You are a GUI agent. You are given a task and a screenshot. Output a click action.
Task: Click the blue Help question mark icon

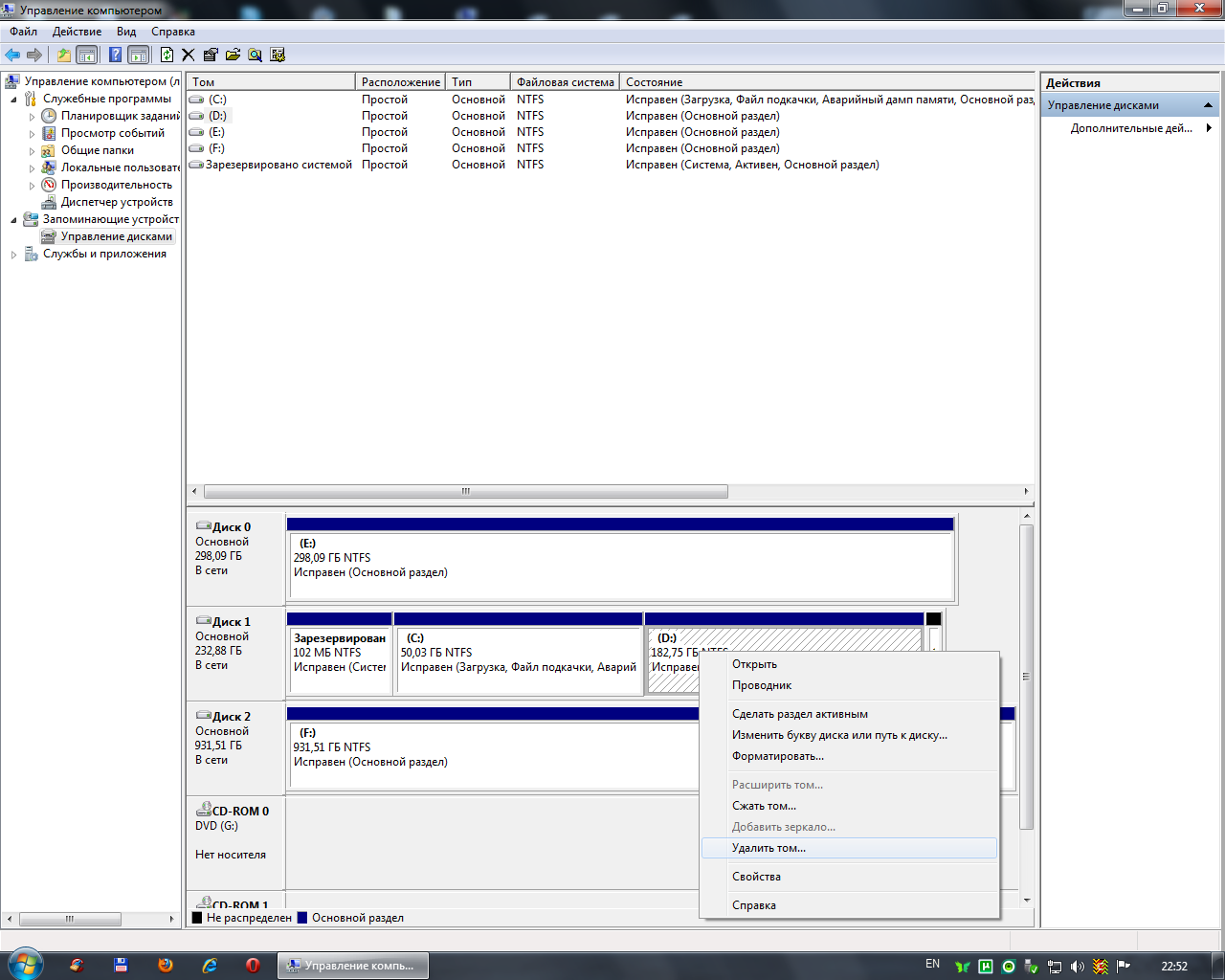coord(116,55)
